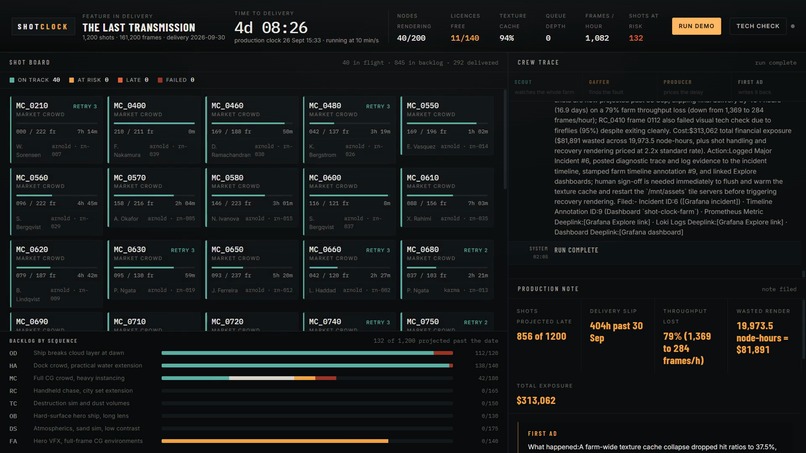Select the 'Handheld chase, city set extension' row

(x=253, y=391)
